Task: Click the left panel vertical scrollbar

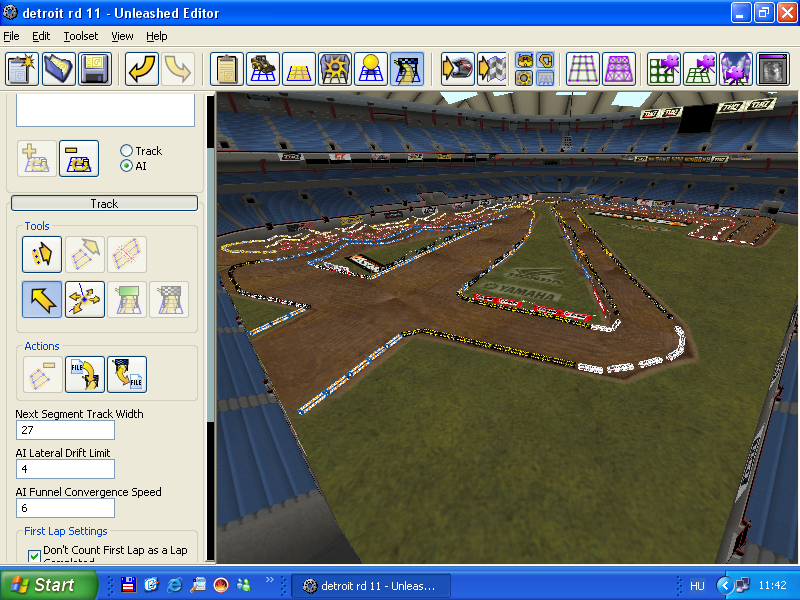Action: point(209,300)
